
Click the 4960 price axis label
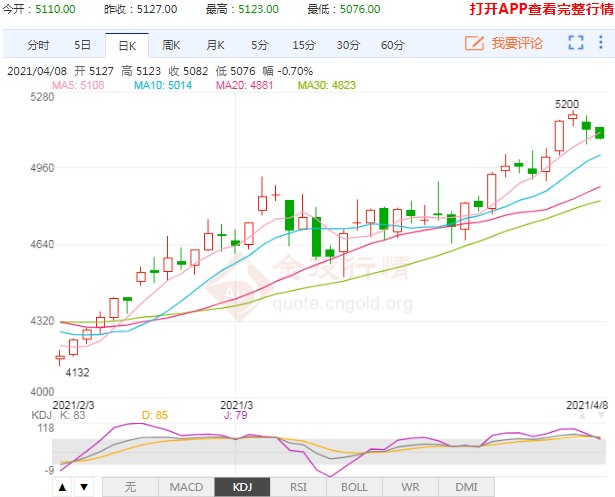[42, 168]
